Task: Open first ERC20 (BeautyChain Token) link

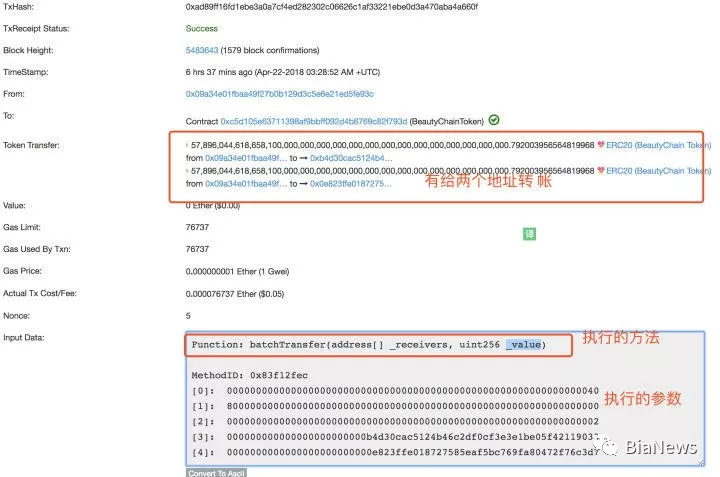Action: coord(658,145)
